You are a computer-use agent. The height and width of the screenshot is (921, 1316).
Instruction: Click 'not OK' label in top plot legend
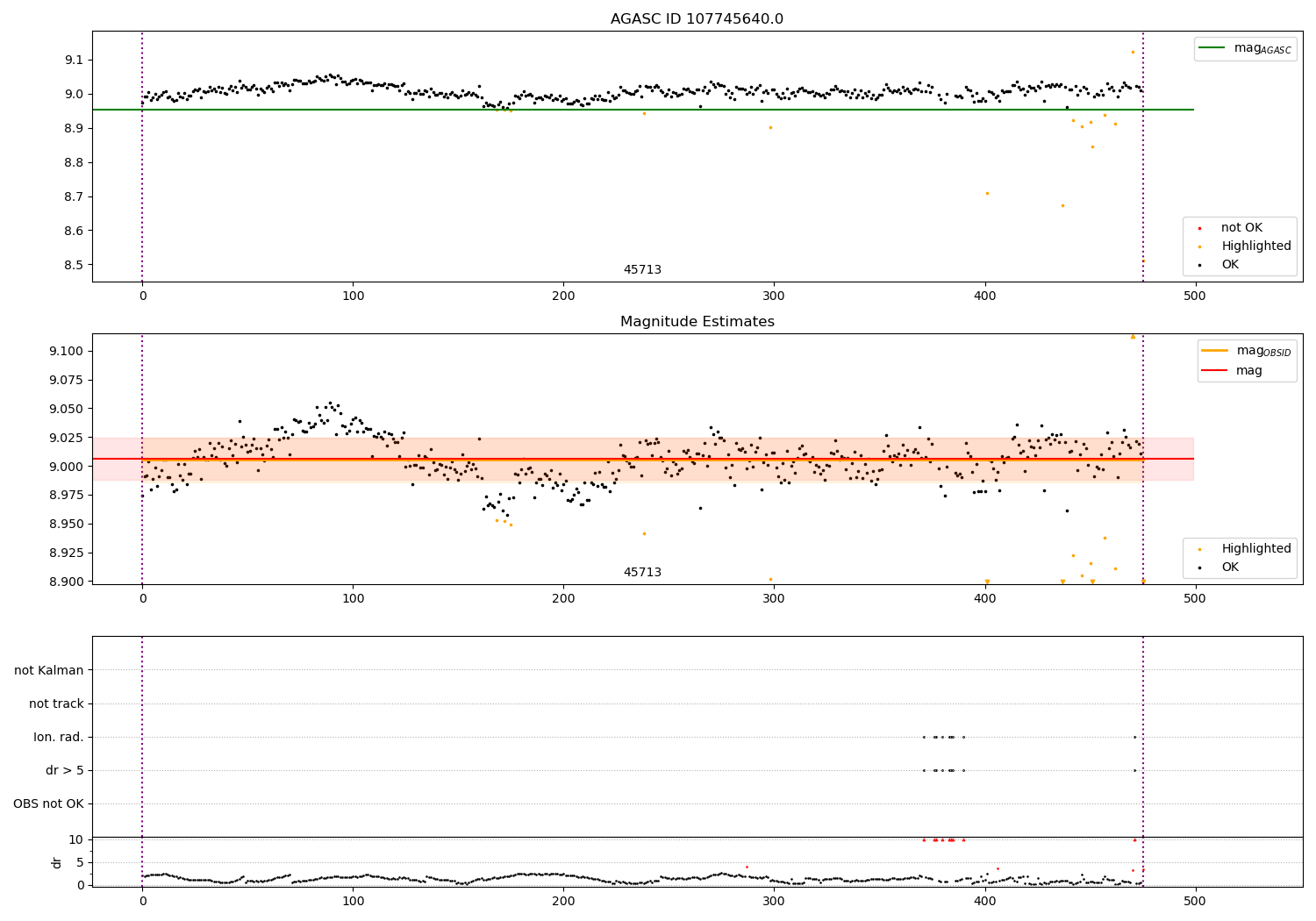(x=1241, y=228)
